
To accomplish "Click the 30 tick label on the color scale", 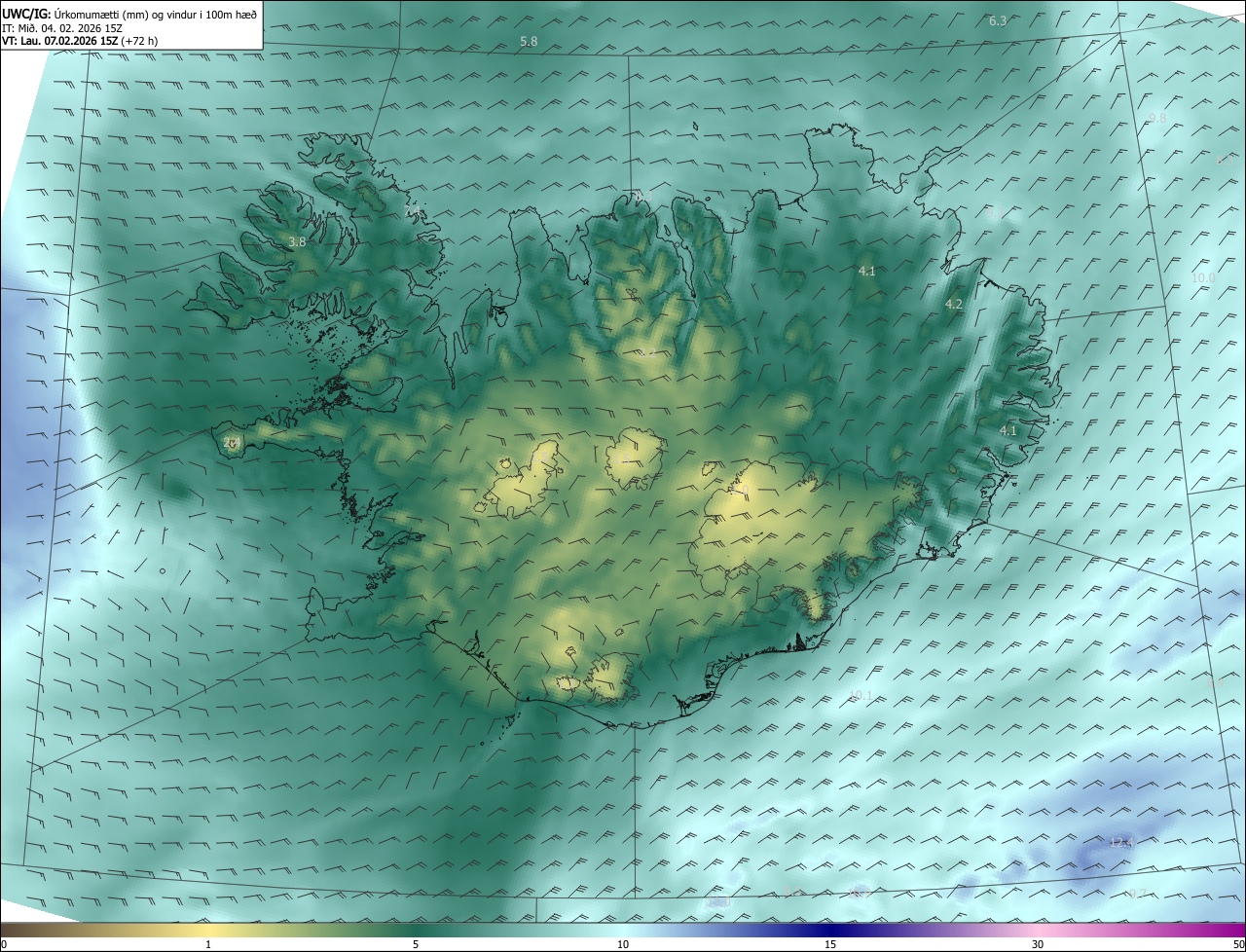I will point(1038,944).
